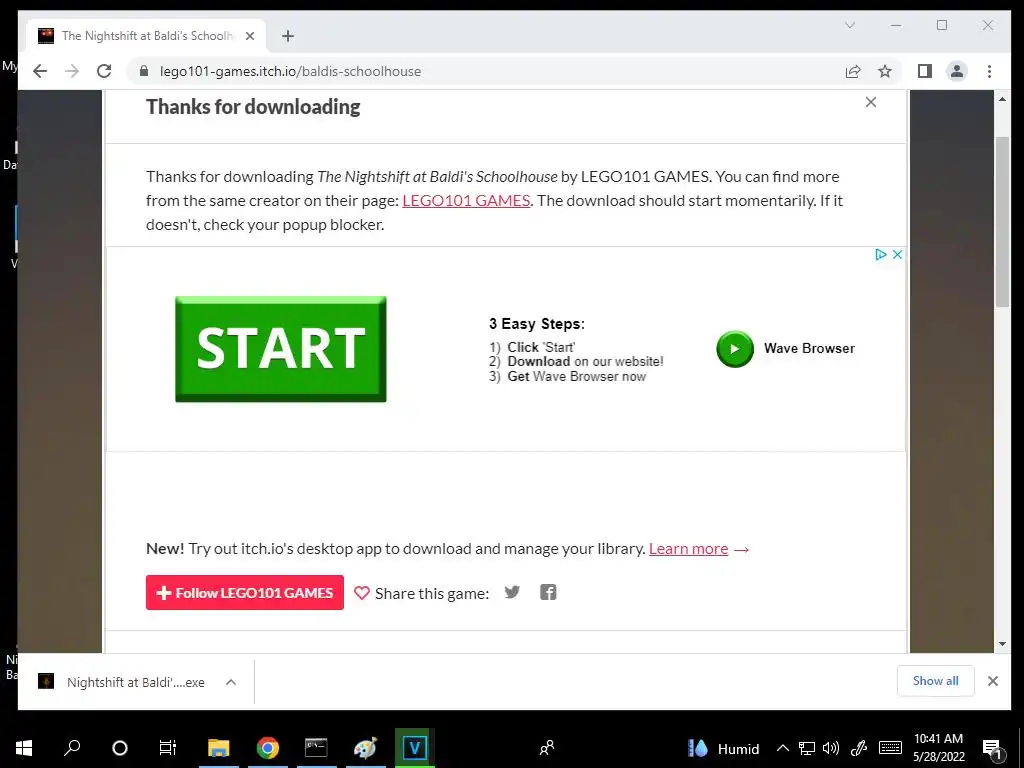The height and width of the screenshot is (768, 1024).
Task: Click Show all downloads
Action: (x=935, y=681)
